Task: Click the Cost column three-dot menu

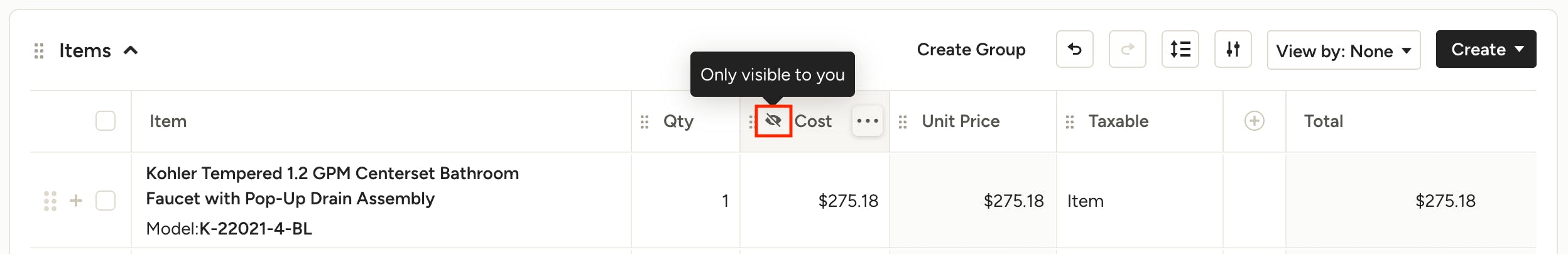Action: pos(867,121)
